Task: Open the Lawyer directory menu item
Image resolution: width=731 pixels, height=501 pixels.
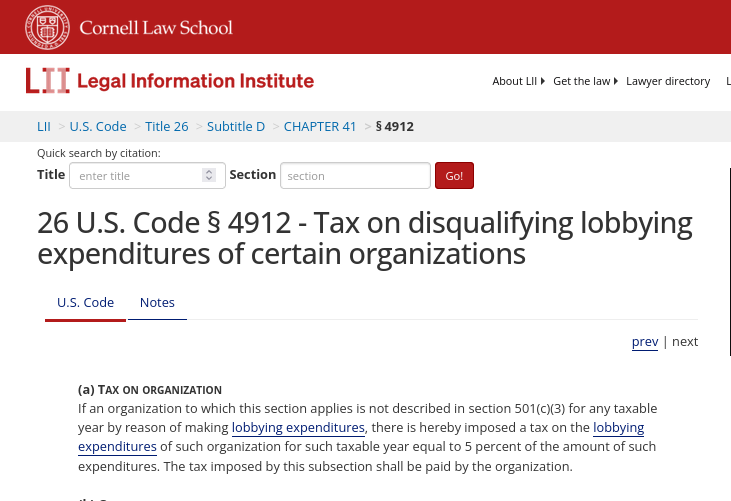Action: click(668, 81)
